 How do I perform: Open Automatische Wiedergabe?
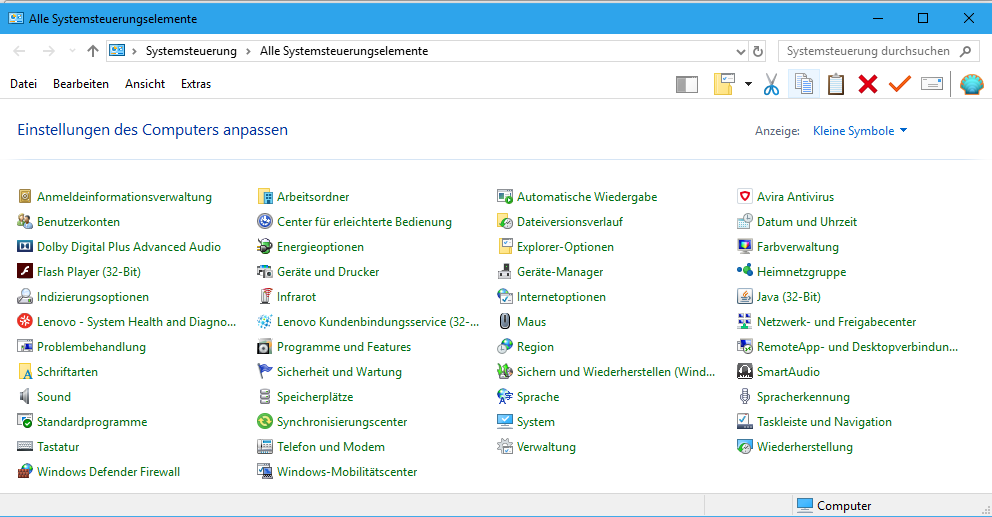tap(587, 197)
